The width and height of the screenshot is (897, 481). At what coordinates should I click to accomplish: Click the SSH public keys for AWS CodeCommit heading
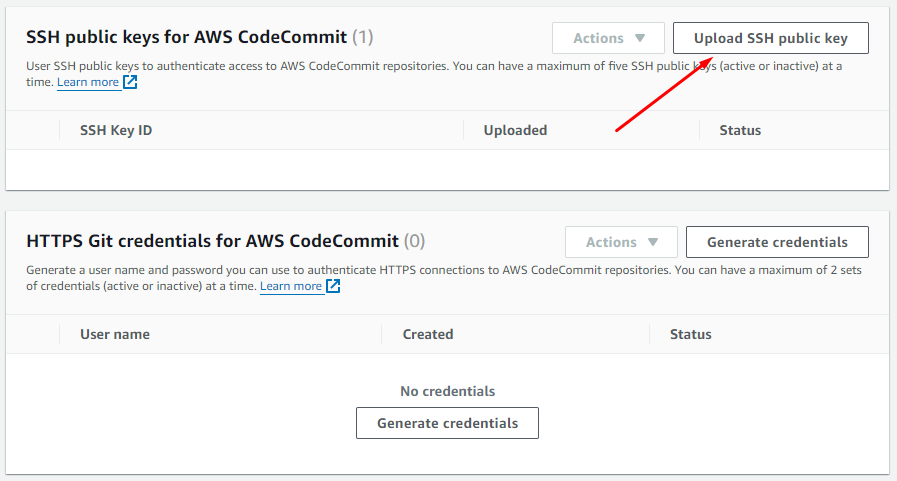(186, 37)
